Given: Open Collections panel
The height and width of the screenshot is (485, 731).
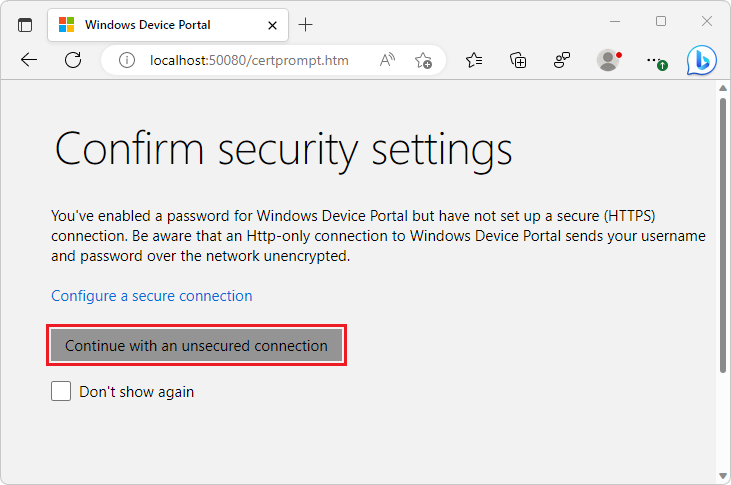Looking at the screenshot, I should pyautogui.click(x=518, y=60).
